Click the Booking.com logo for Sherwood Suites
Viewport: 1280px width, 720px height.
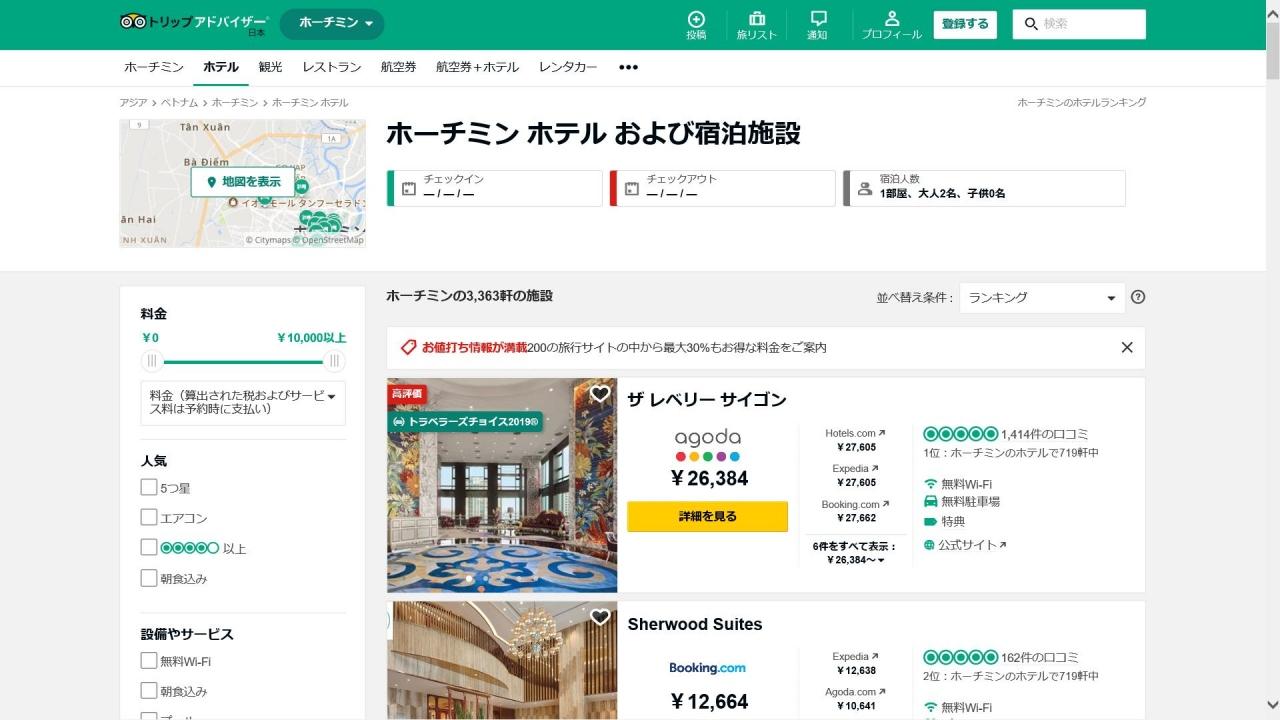pyautogui.click(x=708, y=668)
